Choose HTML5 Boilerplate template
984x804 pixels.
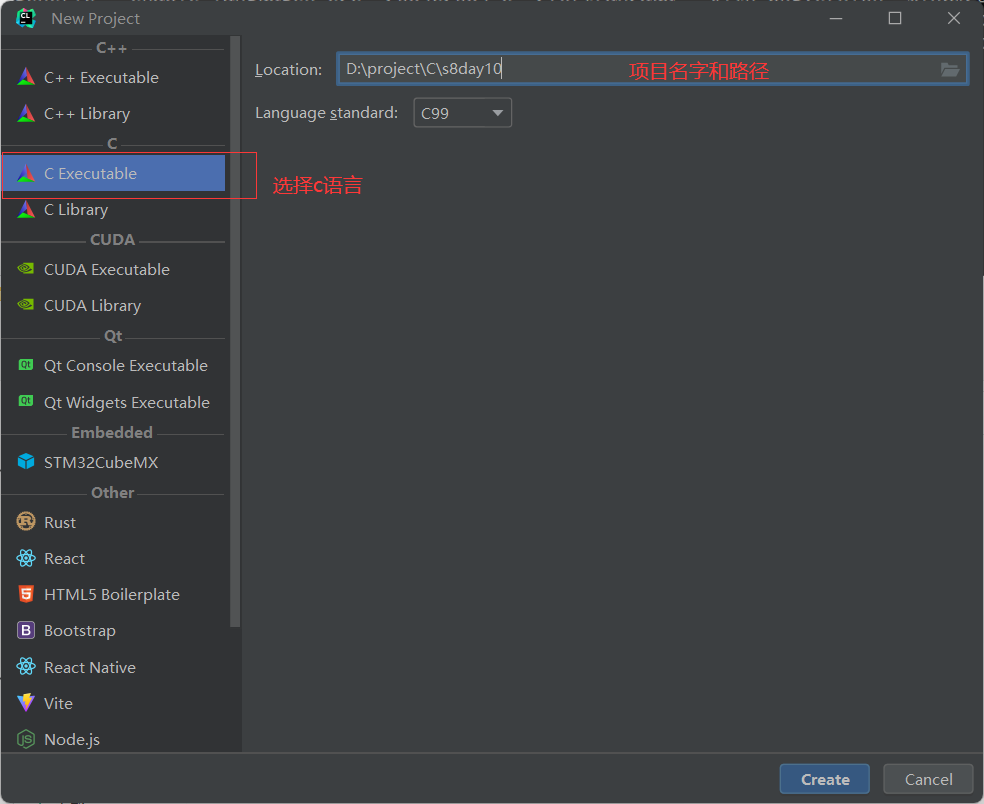click(113, 594)
